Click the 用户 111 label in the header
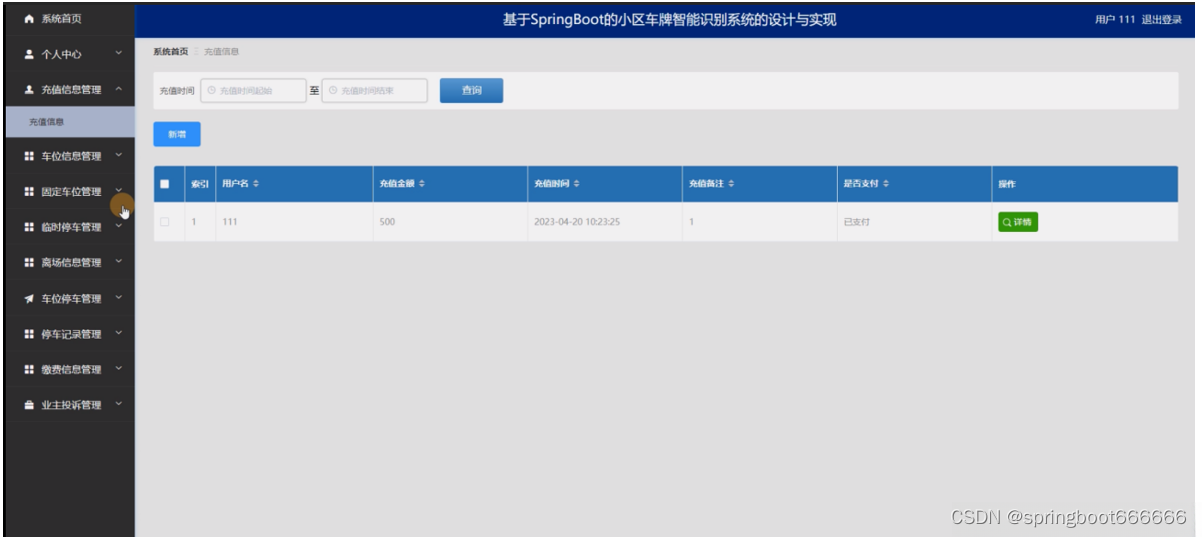The height and width of the screenshot is (537, 1202). pyautogui.click(x=1115, y=20)
